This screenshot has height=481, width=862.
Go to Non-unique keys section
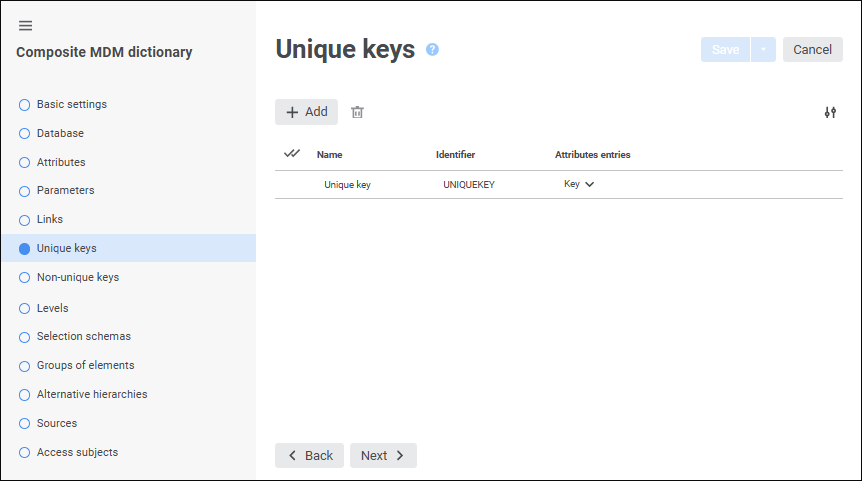tap(77, 277)
